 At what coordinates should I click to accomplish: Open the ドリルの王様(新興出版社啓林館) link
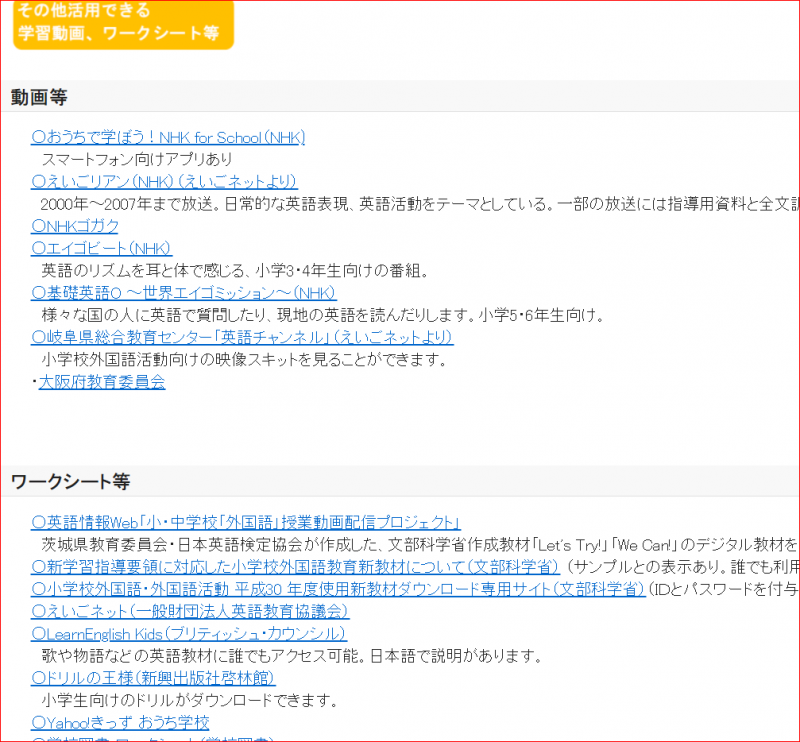(153, 678)
